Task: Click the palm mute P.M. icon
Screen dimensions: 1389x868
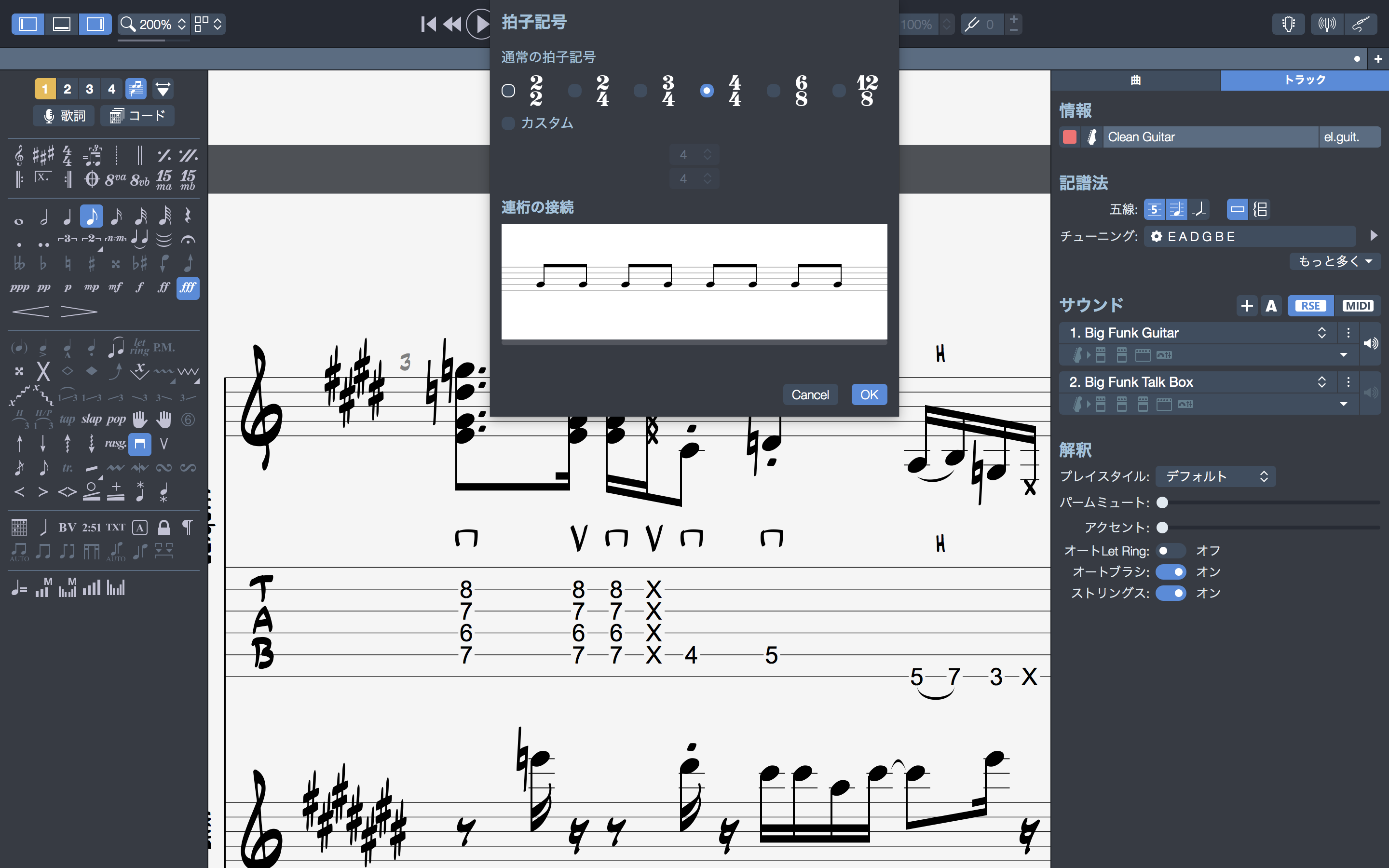Action: coord(163,347)
